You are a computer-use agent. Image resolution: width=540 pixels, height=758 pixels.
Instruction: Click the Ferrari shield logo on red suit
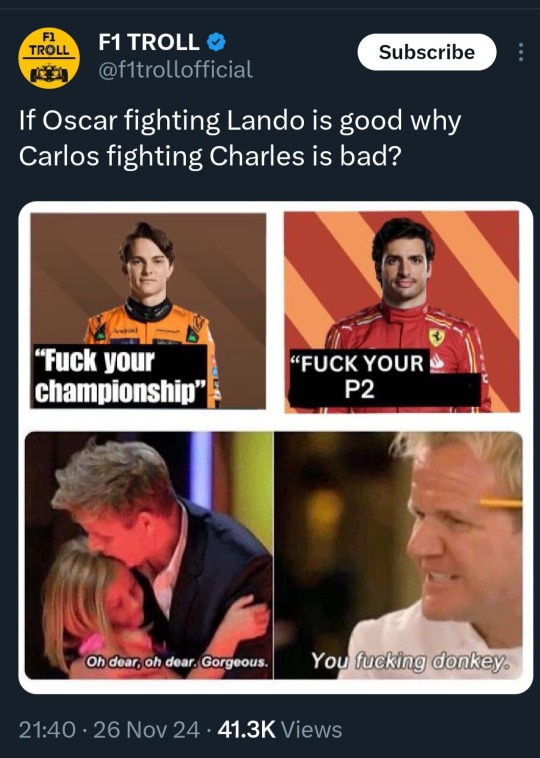[x=437, y=337]
